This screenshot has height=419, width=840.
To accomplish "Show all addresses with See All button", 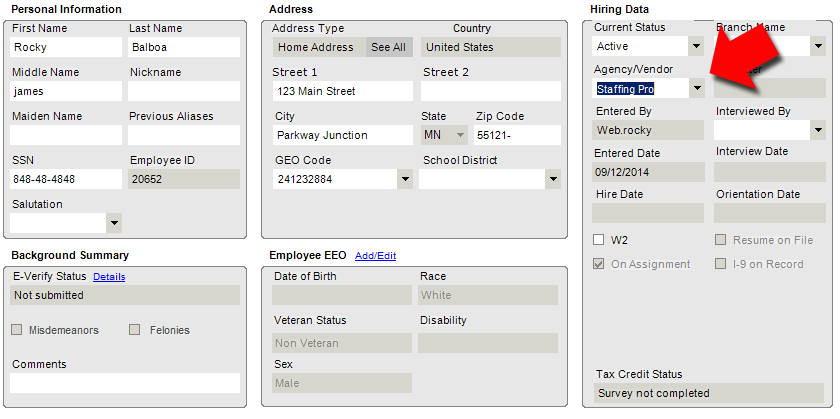I will tap(388, 47).
